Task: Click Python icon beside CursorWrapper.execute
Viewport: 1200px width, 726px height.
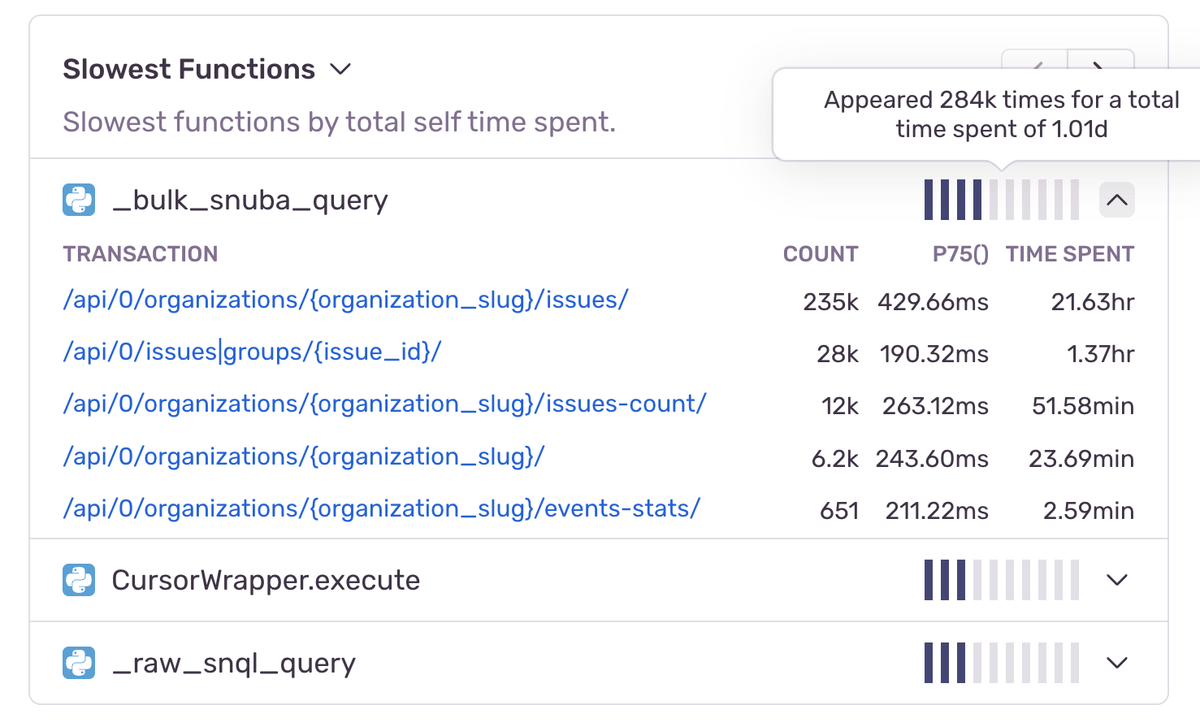Action: point(78,580)
